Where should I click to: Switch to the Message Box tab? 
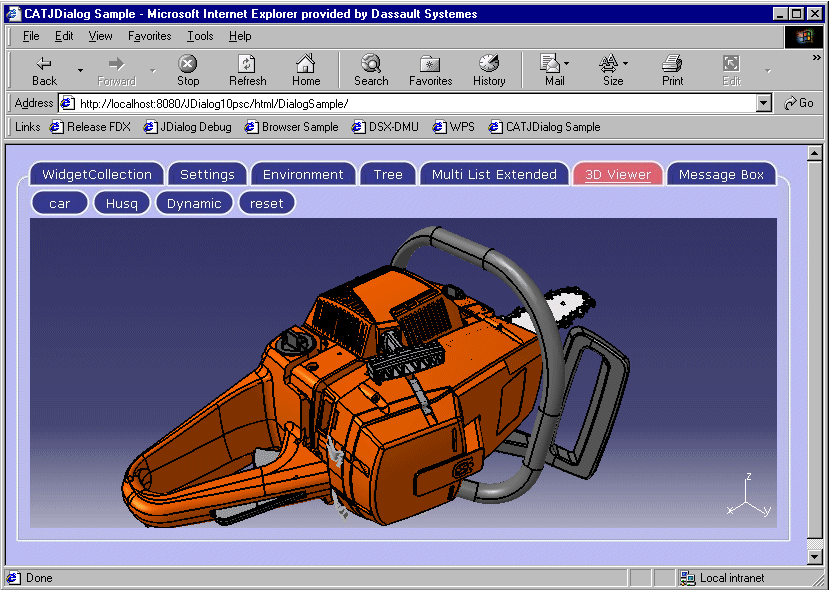pyautogui.click(x=721, y=174)
